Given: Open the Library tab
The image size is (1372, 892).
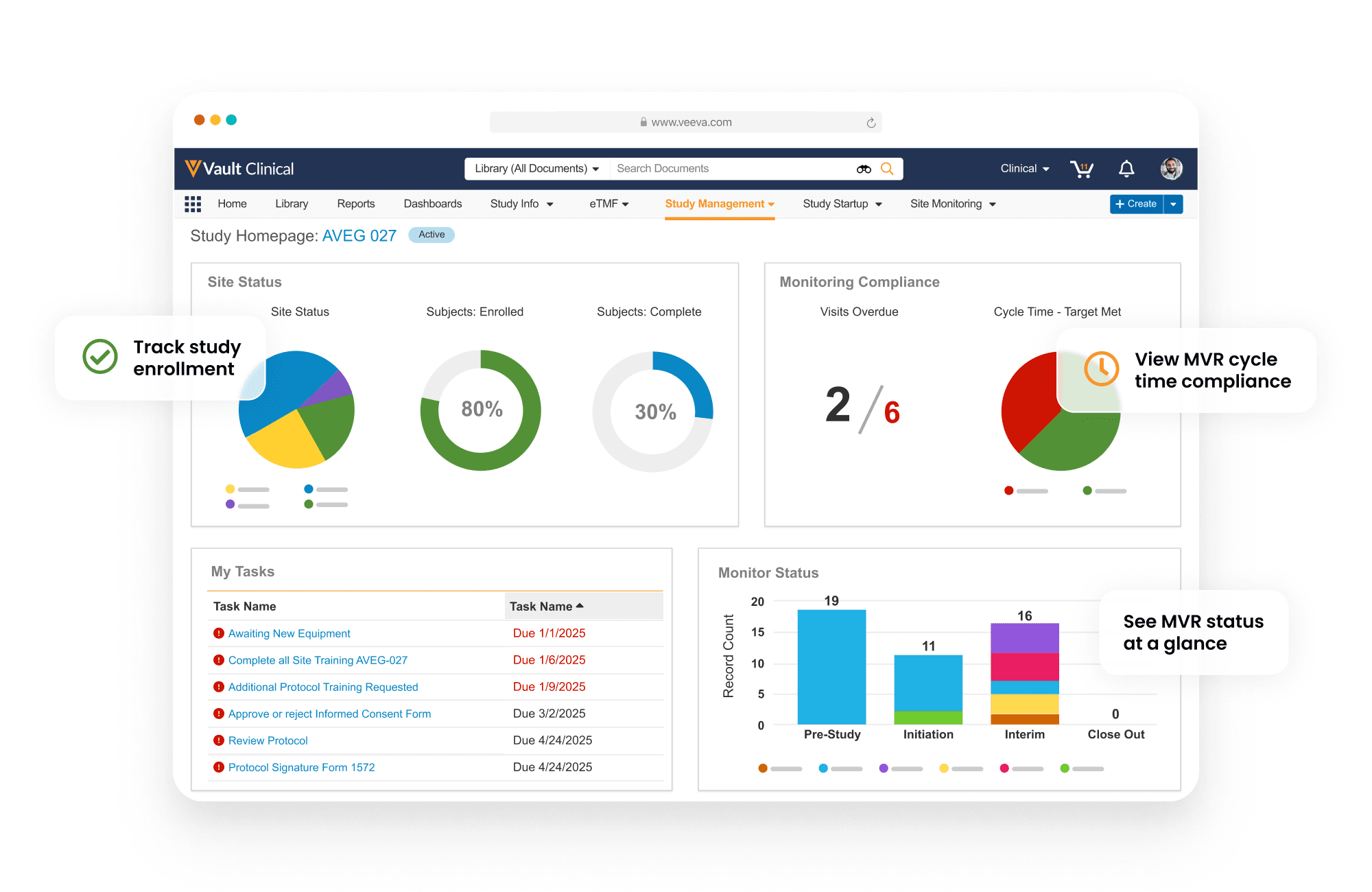Looking at the screenshot, I should pyautogui.click(x=292, y=204).
